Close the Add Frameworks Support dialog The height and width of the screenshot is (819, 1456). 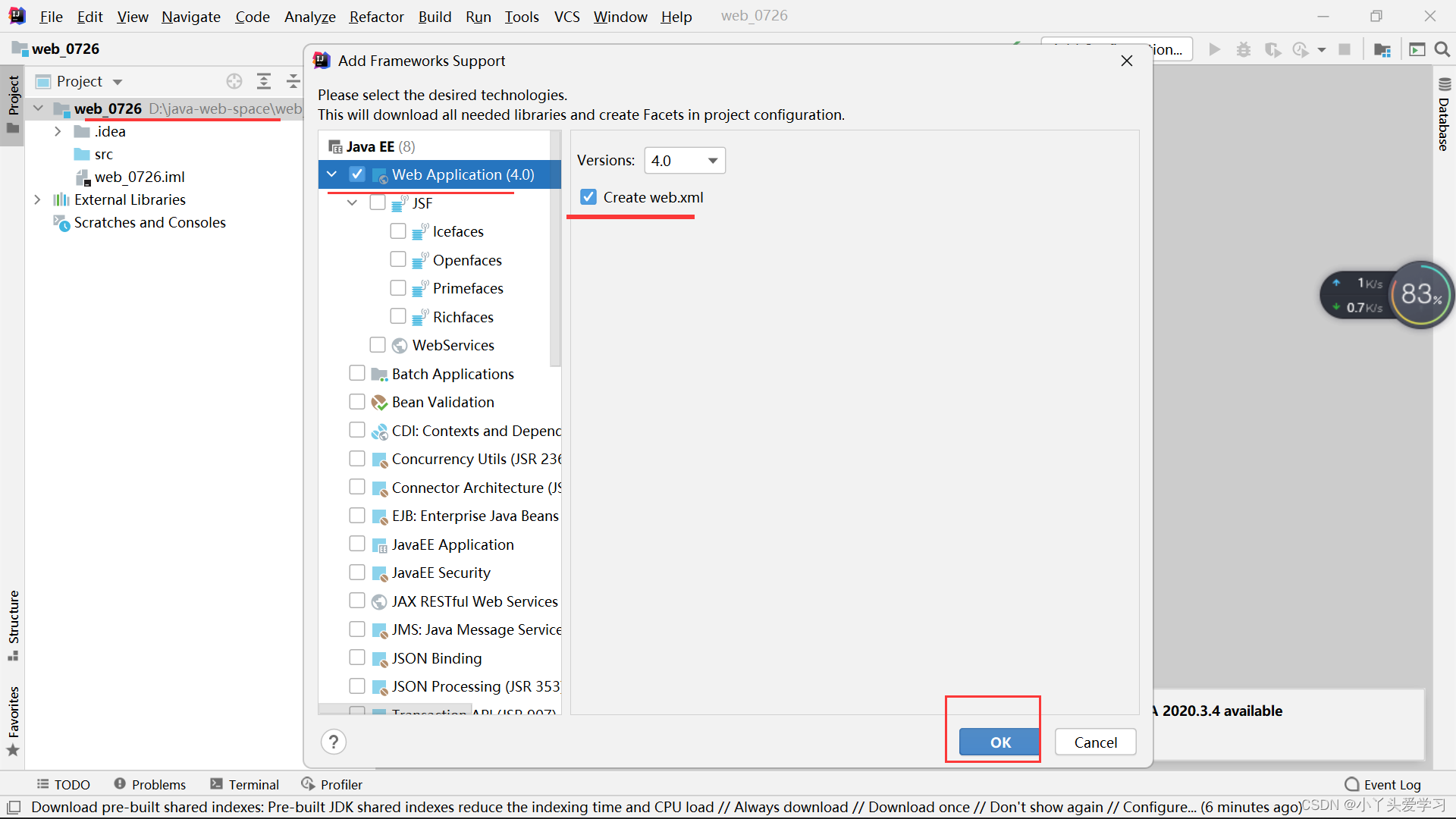pyautogui.click(x=1127, y=61)
